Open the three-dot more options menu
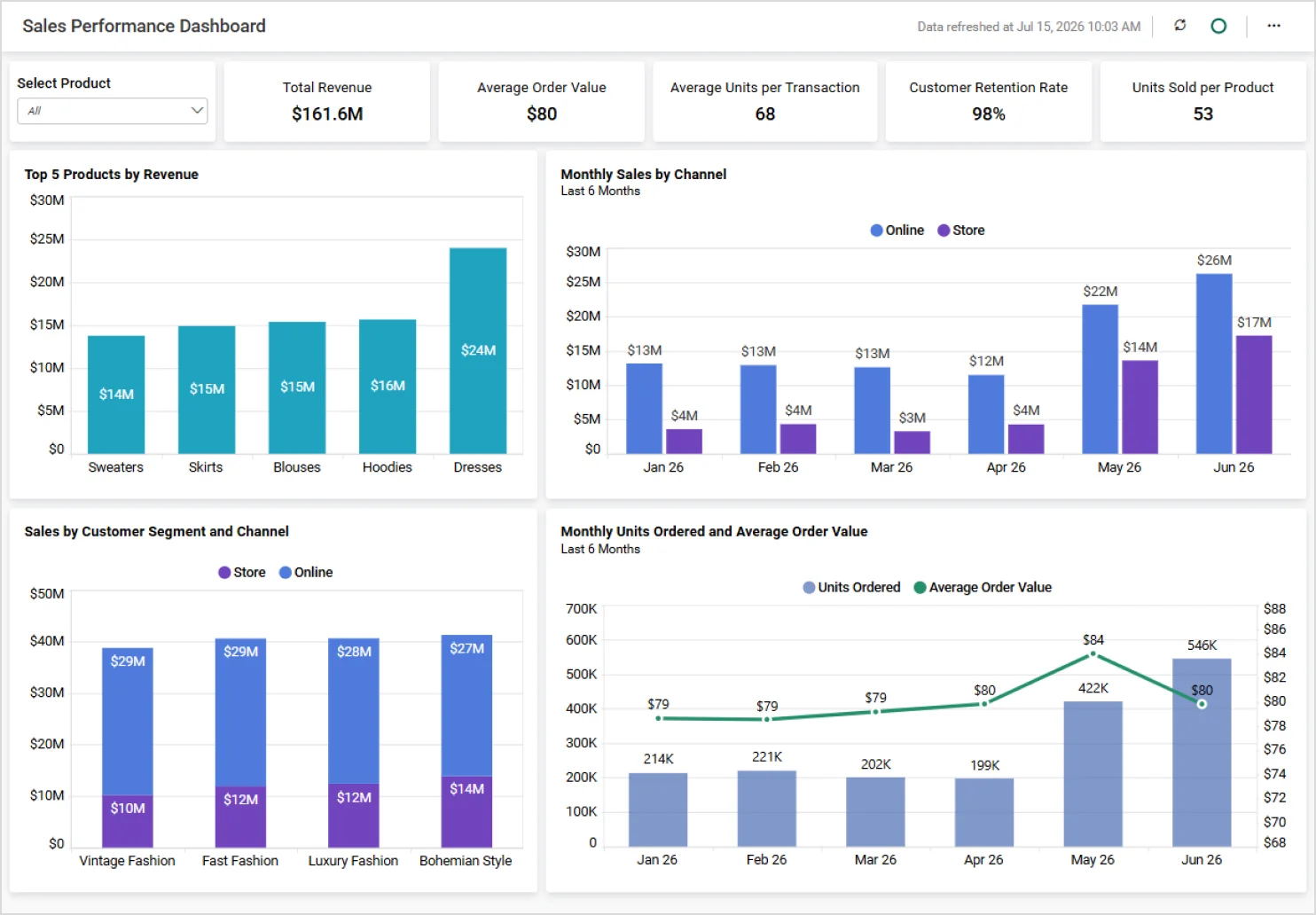The height and width of the screenshot is (915, 1316). coord(1273,26)
